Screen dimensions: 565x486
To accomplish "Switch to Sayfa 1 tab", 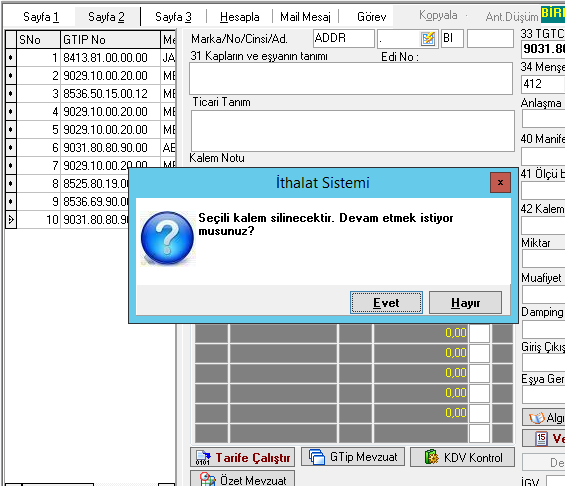I will click(x=41, y=17).
